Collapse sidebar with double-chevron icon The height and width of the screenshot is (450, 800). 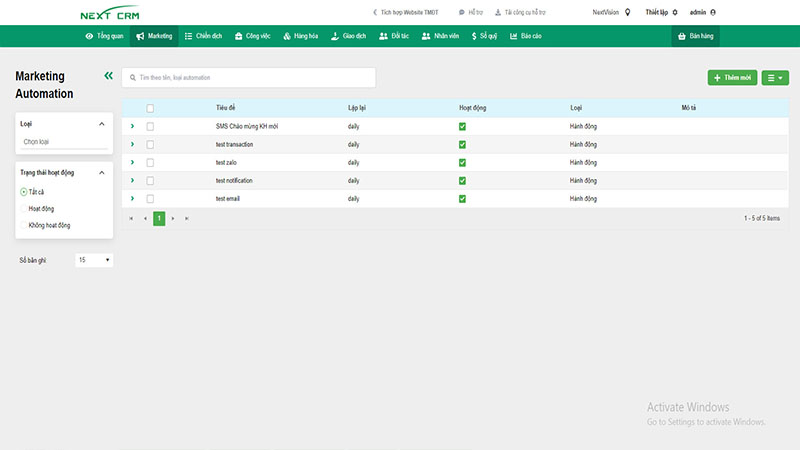(108, 76)
